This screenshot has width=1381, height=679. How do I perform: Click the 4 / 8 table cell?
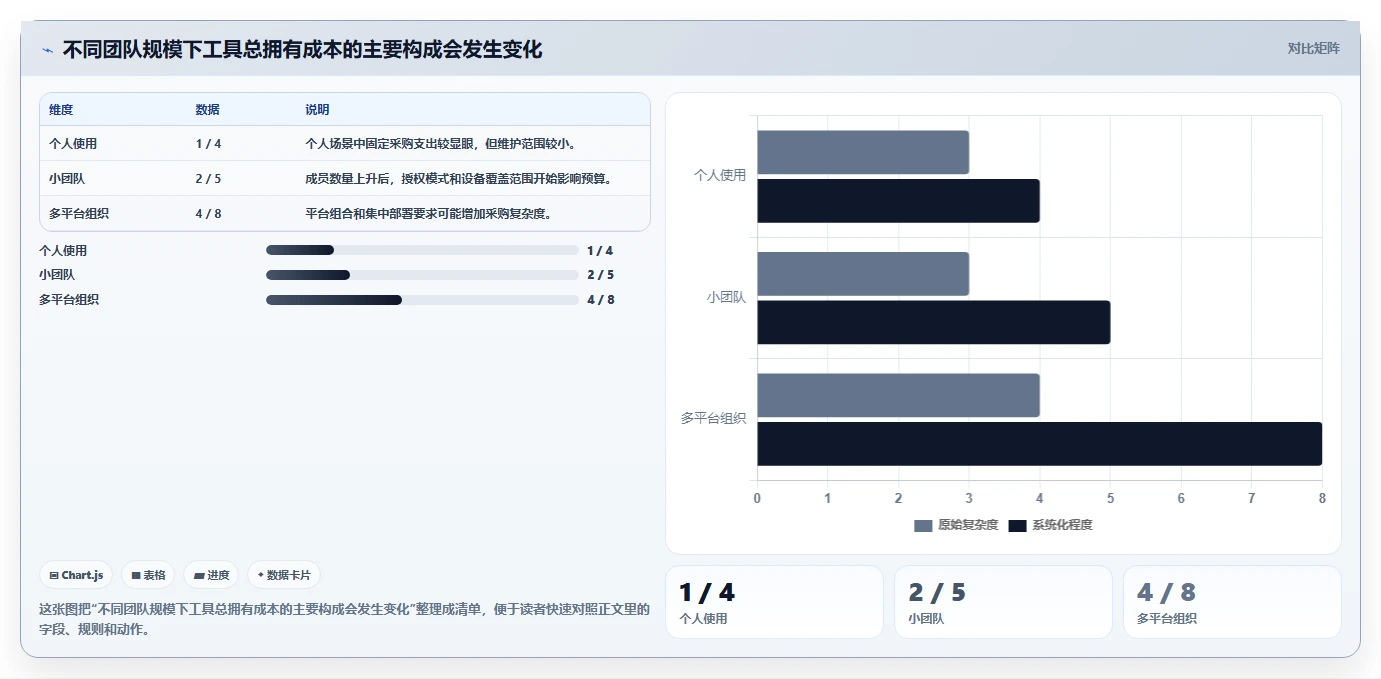pyautogui.click(x=209, y=214)
